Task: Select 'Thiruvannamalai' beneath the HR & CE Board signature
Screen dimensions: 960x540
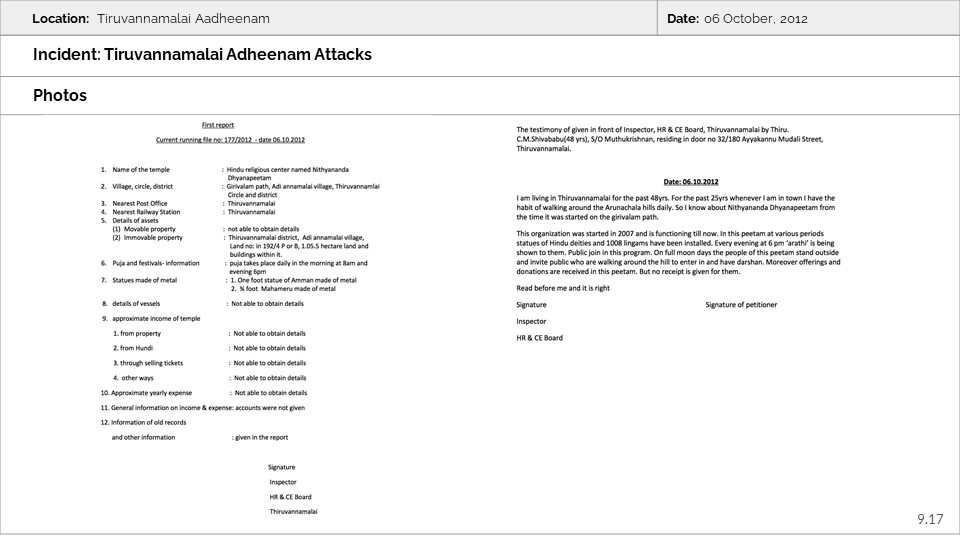Action: point(293,511)
